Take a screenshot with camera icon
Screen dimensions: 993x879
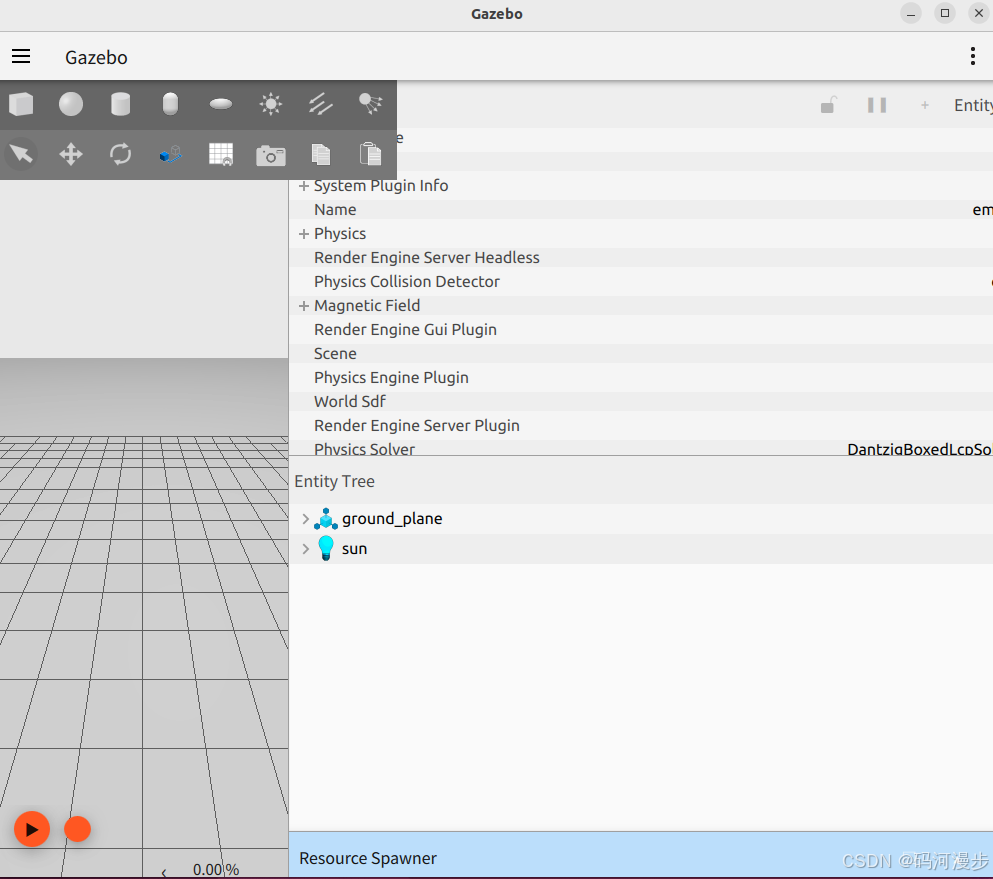point(270,155)
